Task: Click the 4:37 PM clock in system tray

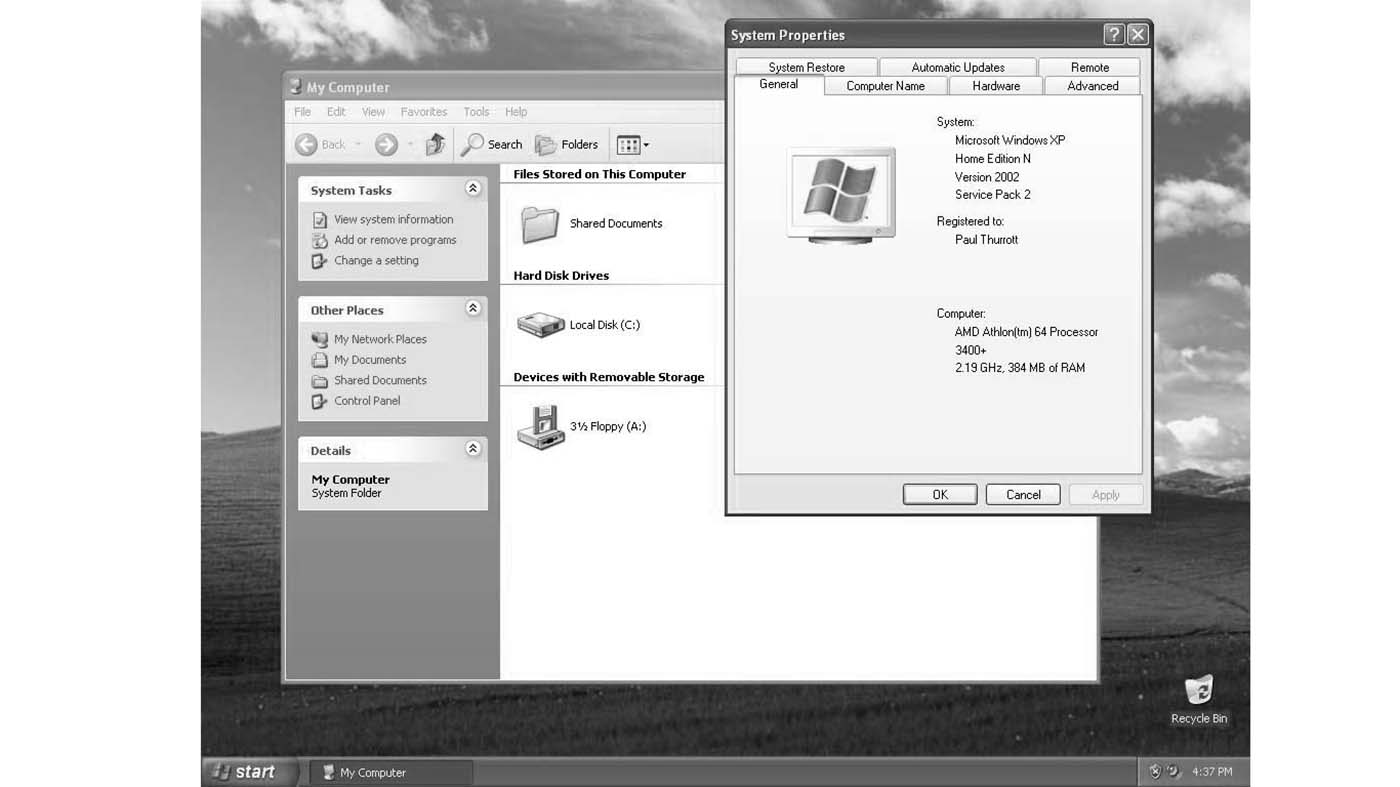Action: click(x=1212, y=772)
